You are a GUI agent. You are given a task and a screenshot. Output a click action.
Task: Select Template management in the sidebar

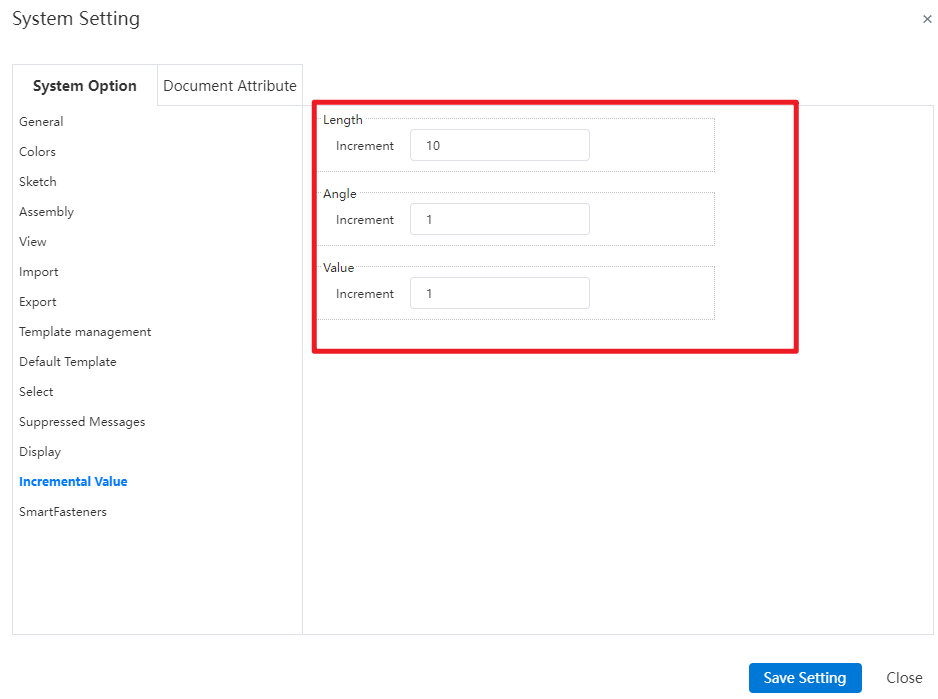85,332
